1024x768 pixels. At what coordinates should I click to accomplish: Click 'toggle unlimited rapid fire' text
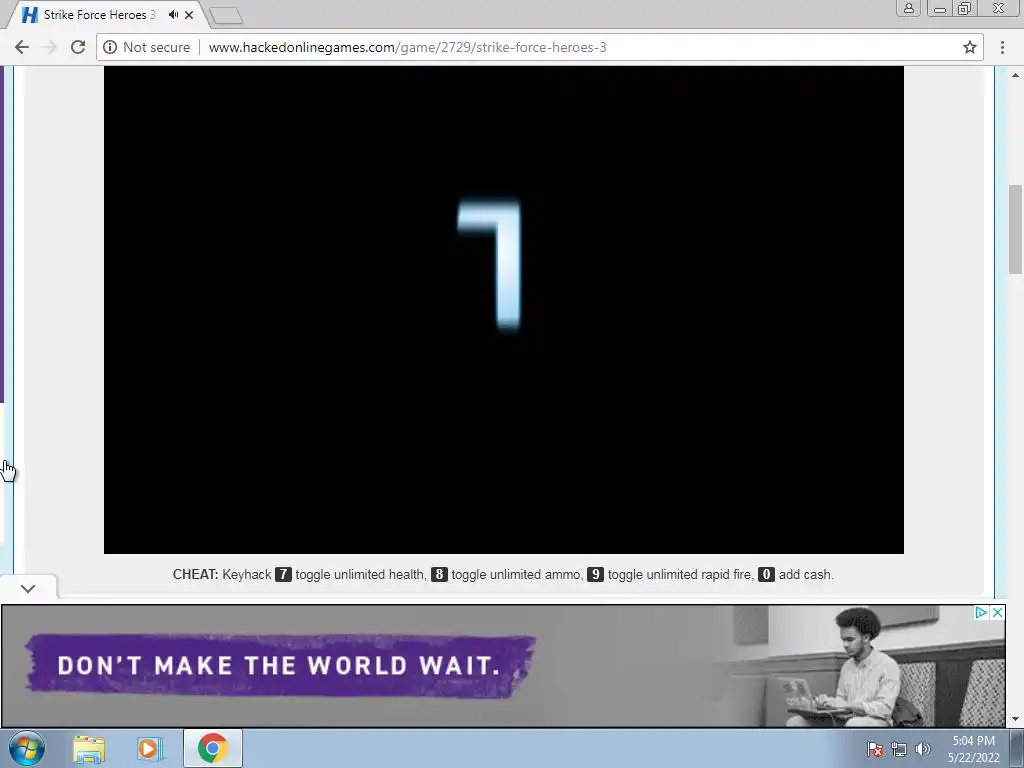click(679, 575)
